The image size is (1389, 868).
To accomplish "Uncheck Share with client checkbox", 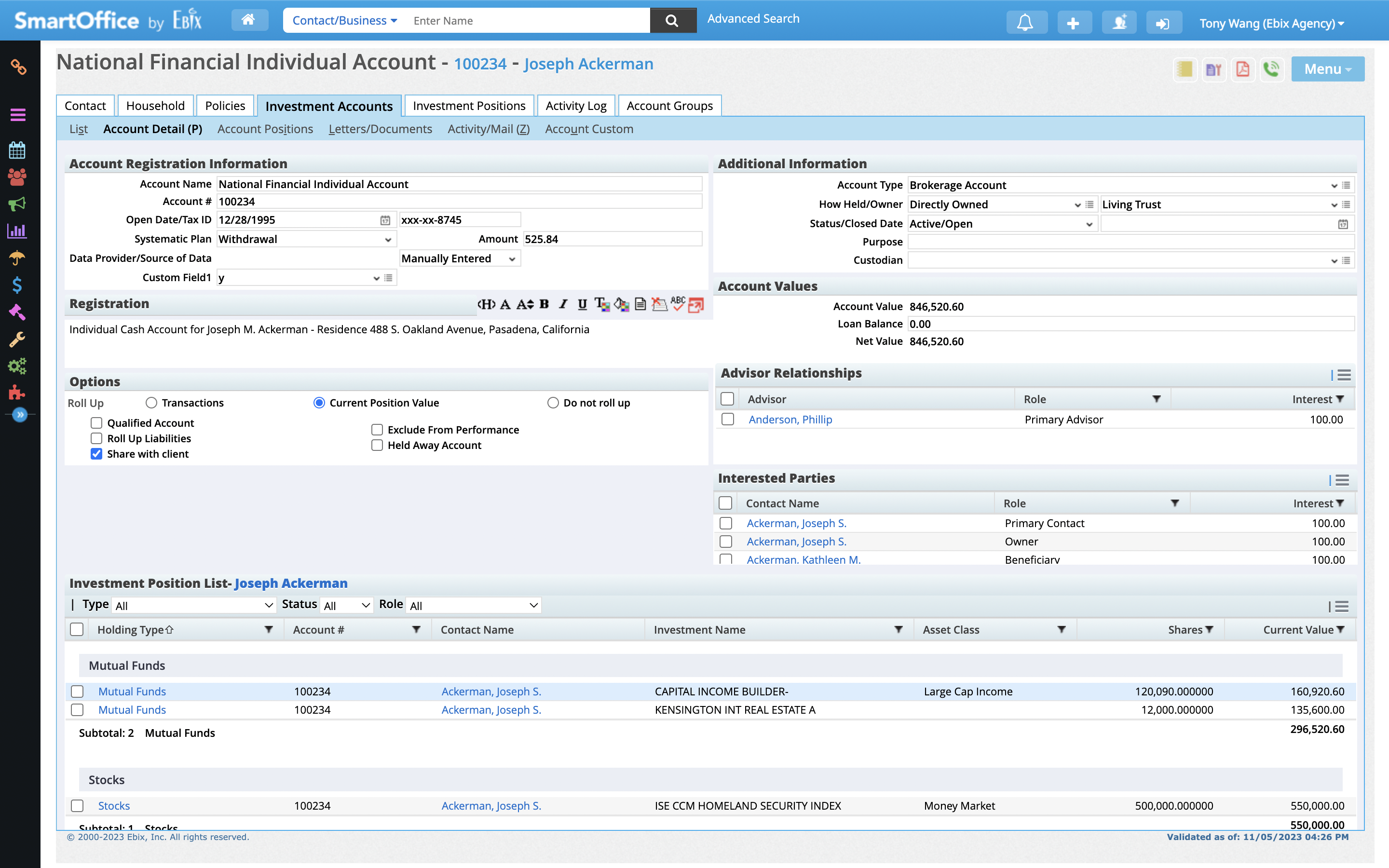I will click(96, 454).
